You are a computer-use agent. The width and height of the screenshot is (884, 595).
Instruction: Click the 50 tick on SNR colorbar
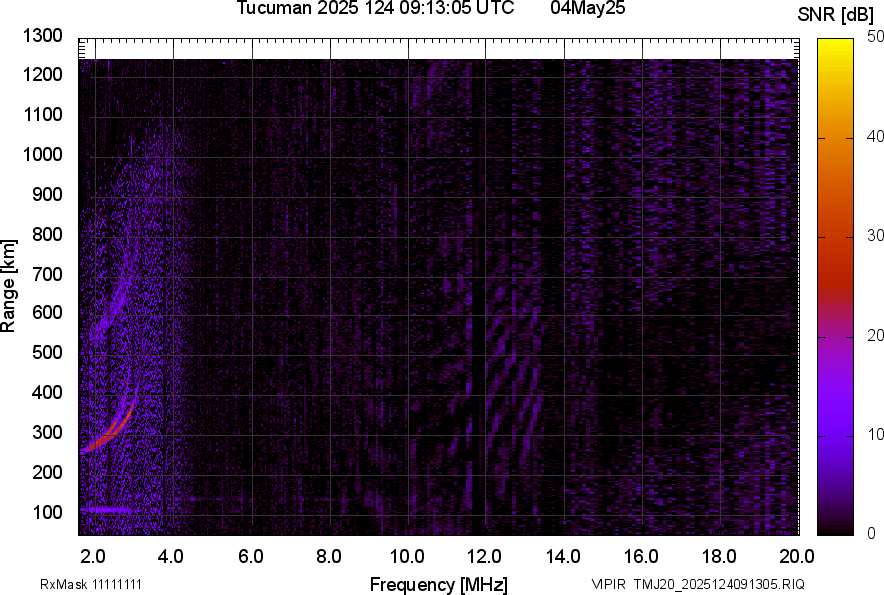(875, 37)
